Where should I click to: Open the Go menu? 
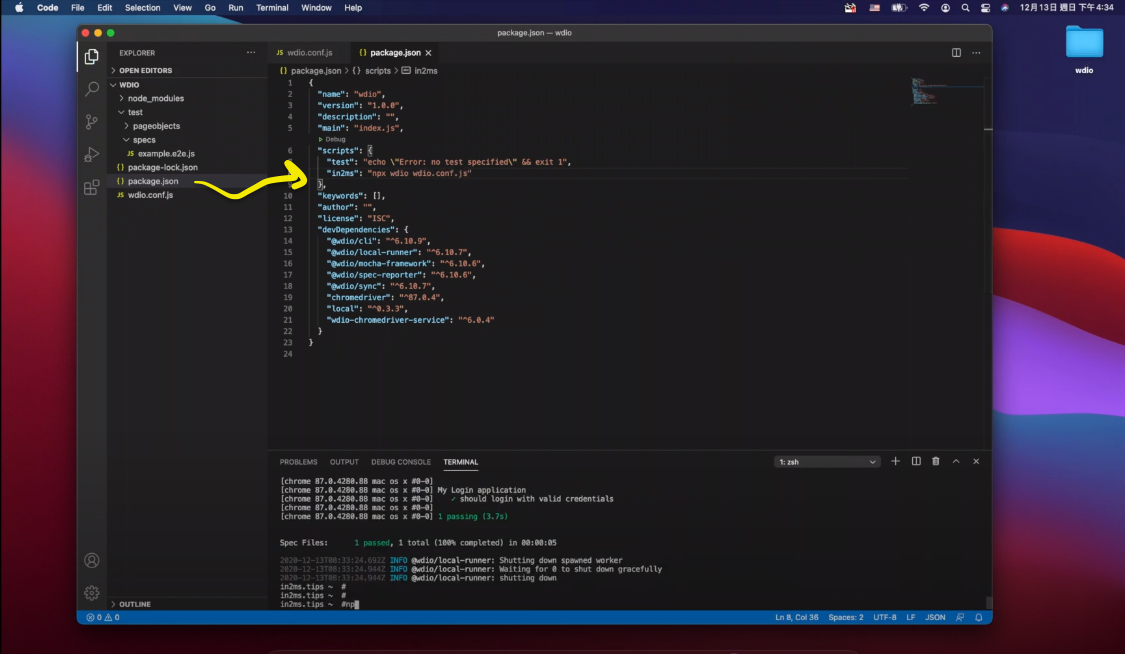click(x=210, y=8)
